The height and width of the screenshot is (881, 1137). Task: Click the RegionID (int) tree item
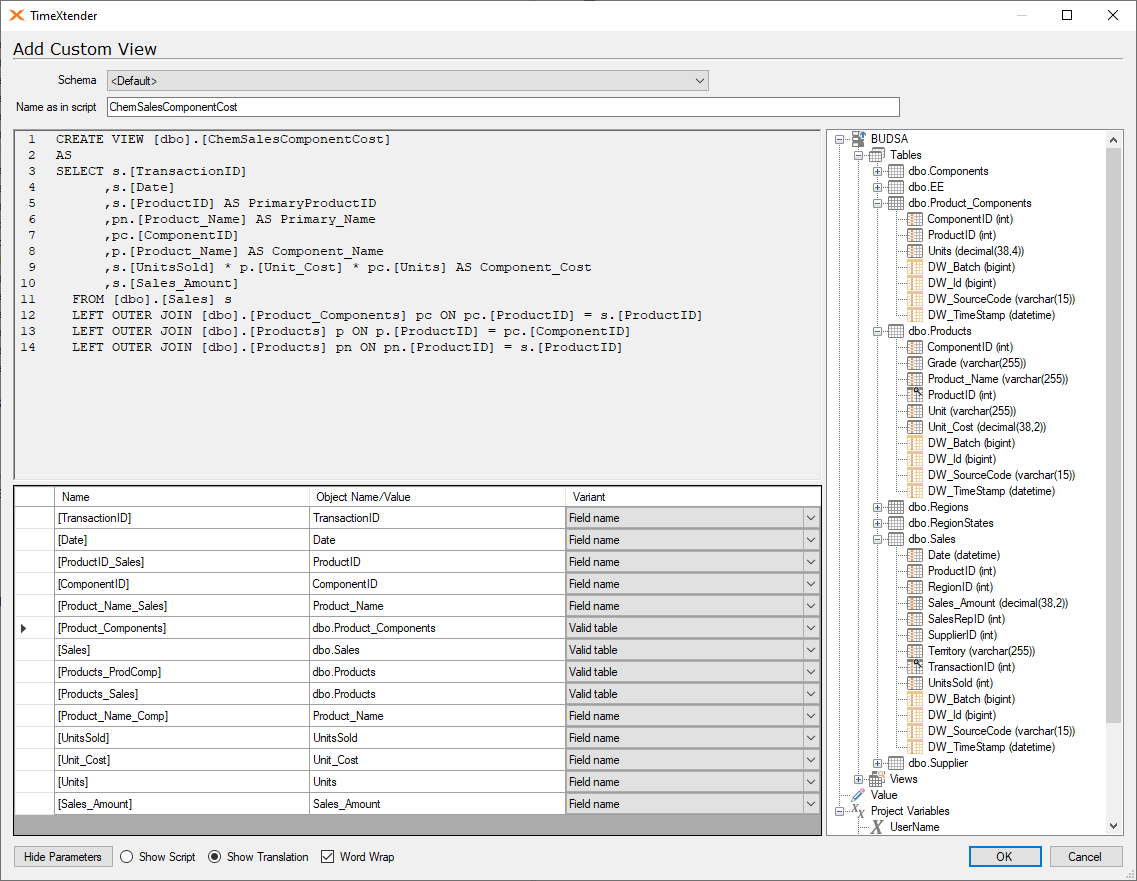coord(960,587)
